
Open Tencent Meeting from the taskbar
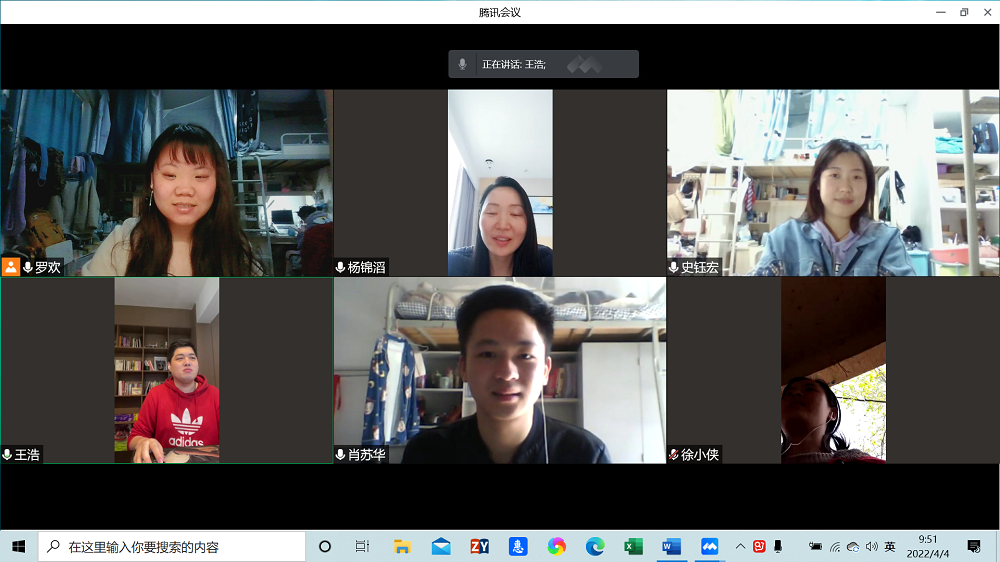[710, 546]
